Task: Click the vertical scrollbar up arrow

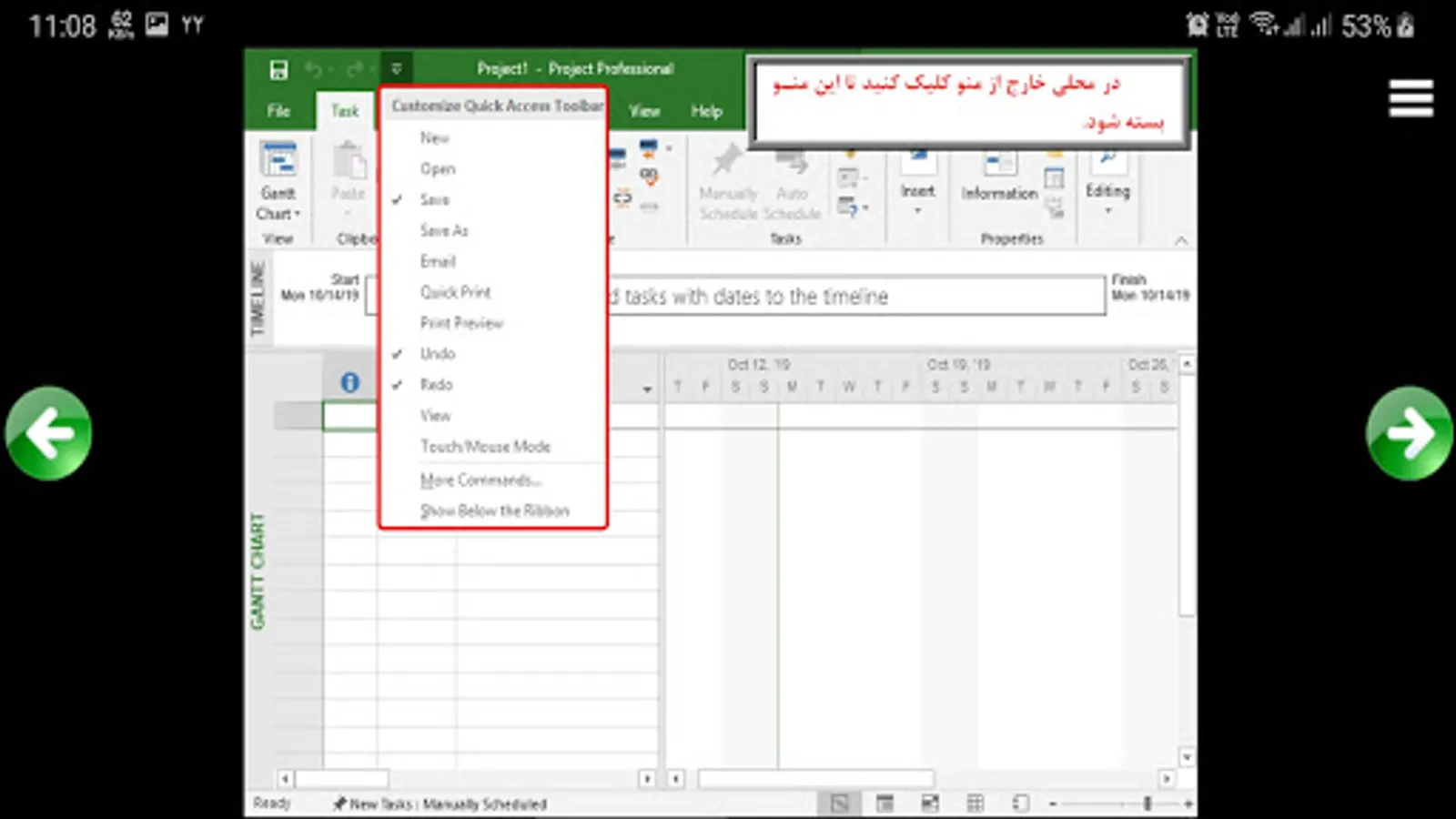Action: [x=1187, y=364]
